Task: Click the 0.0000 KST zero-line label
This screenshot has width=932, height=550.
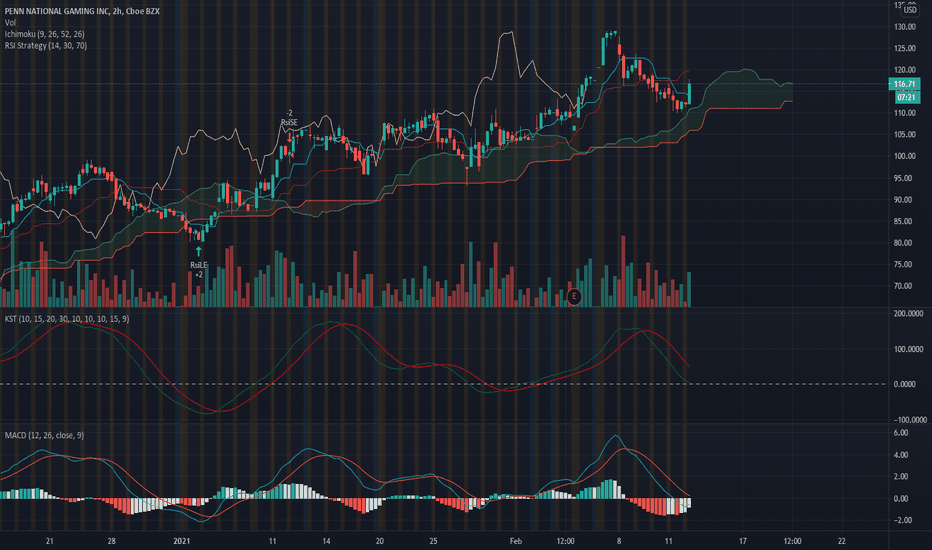Action: pyautogui.click(x=904, y=384)
